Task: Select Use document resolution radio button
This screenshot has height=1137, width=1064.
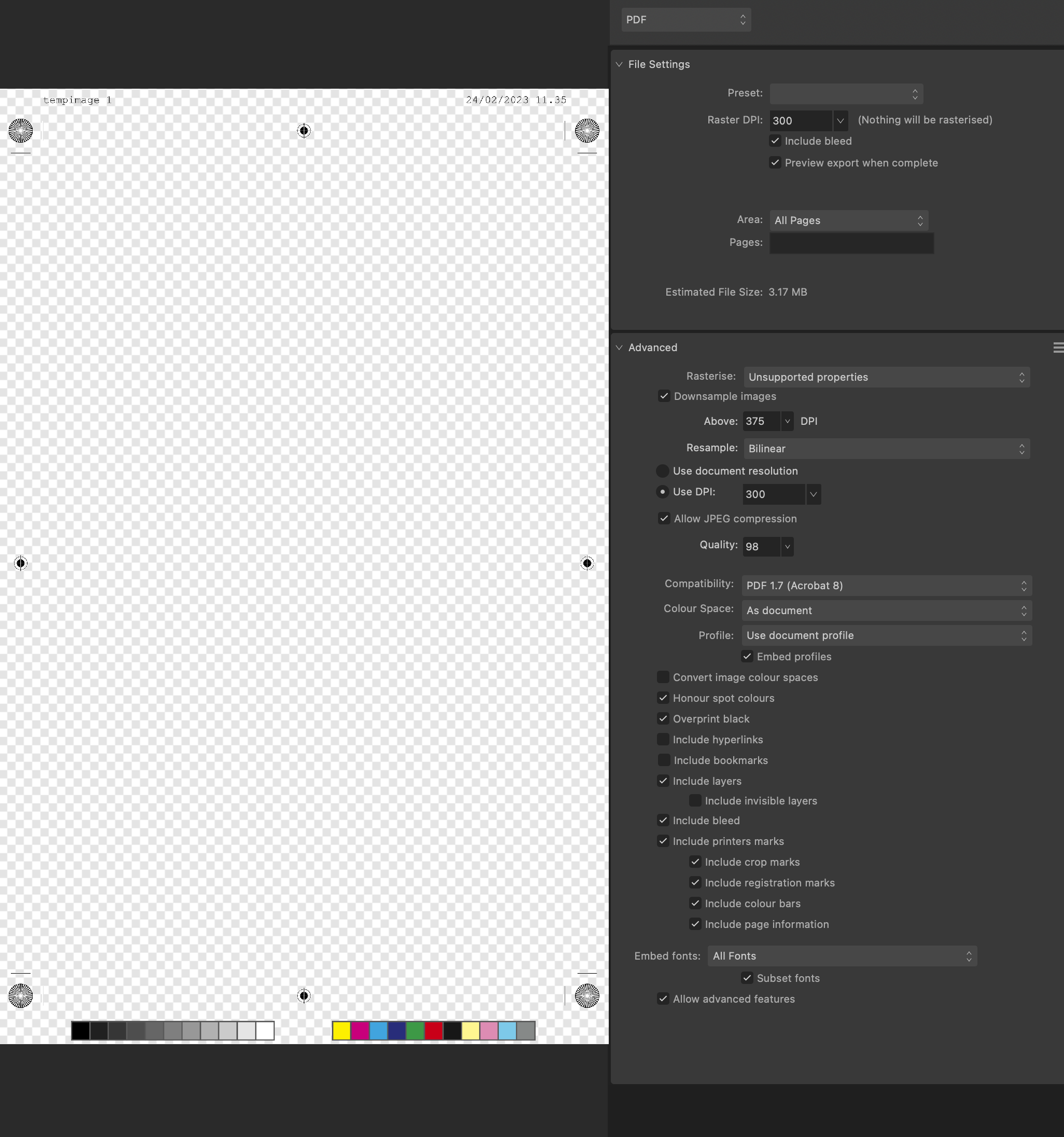Action: (663, 470)
